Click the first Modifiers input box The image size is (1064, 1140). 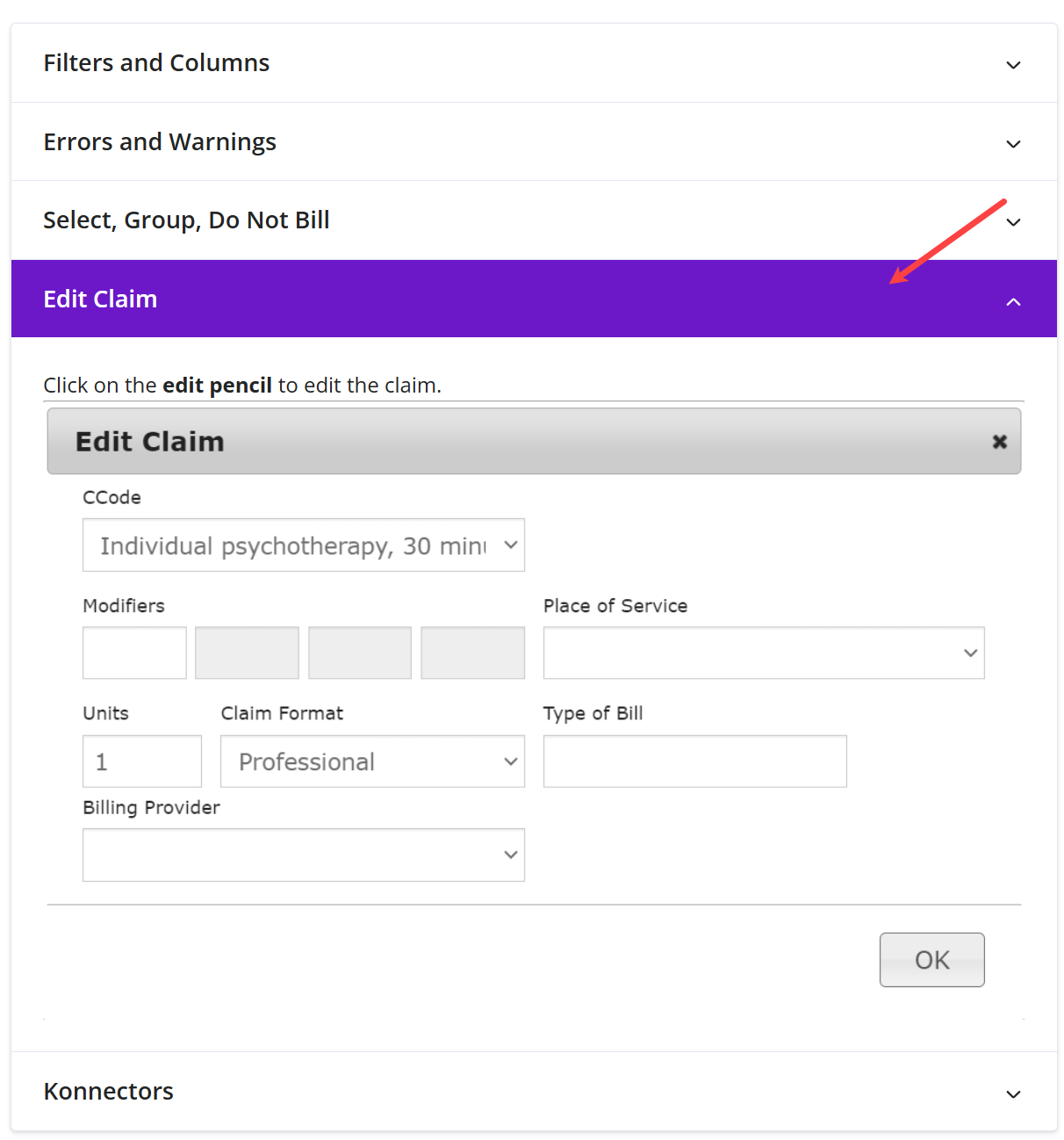click(134, 653)
